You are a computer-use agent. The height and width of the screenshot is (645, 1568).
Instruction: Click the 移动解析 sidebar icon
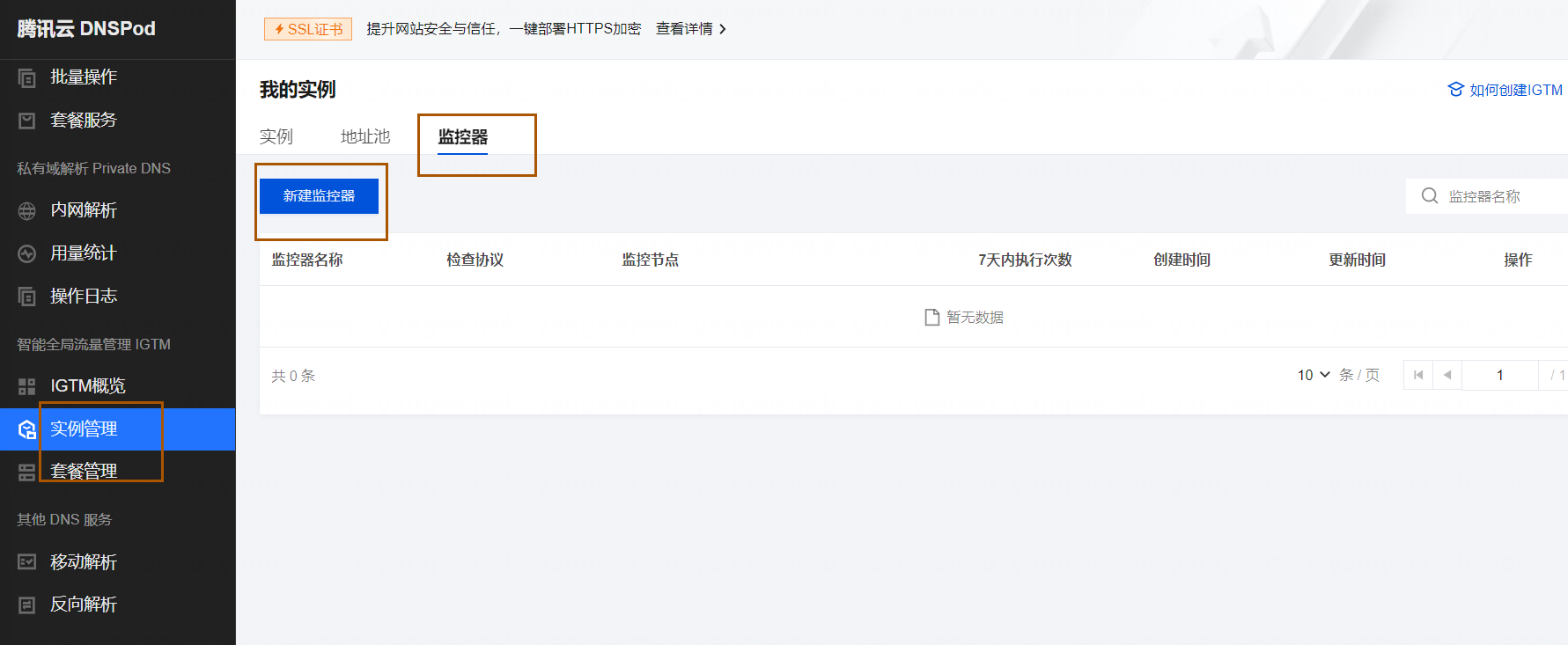coord(27,561)
